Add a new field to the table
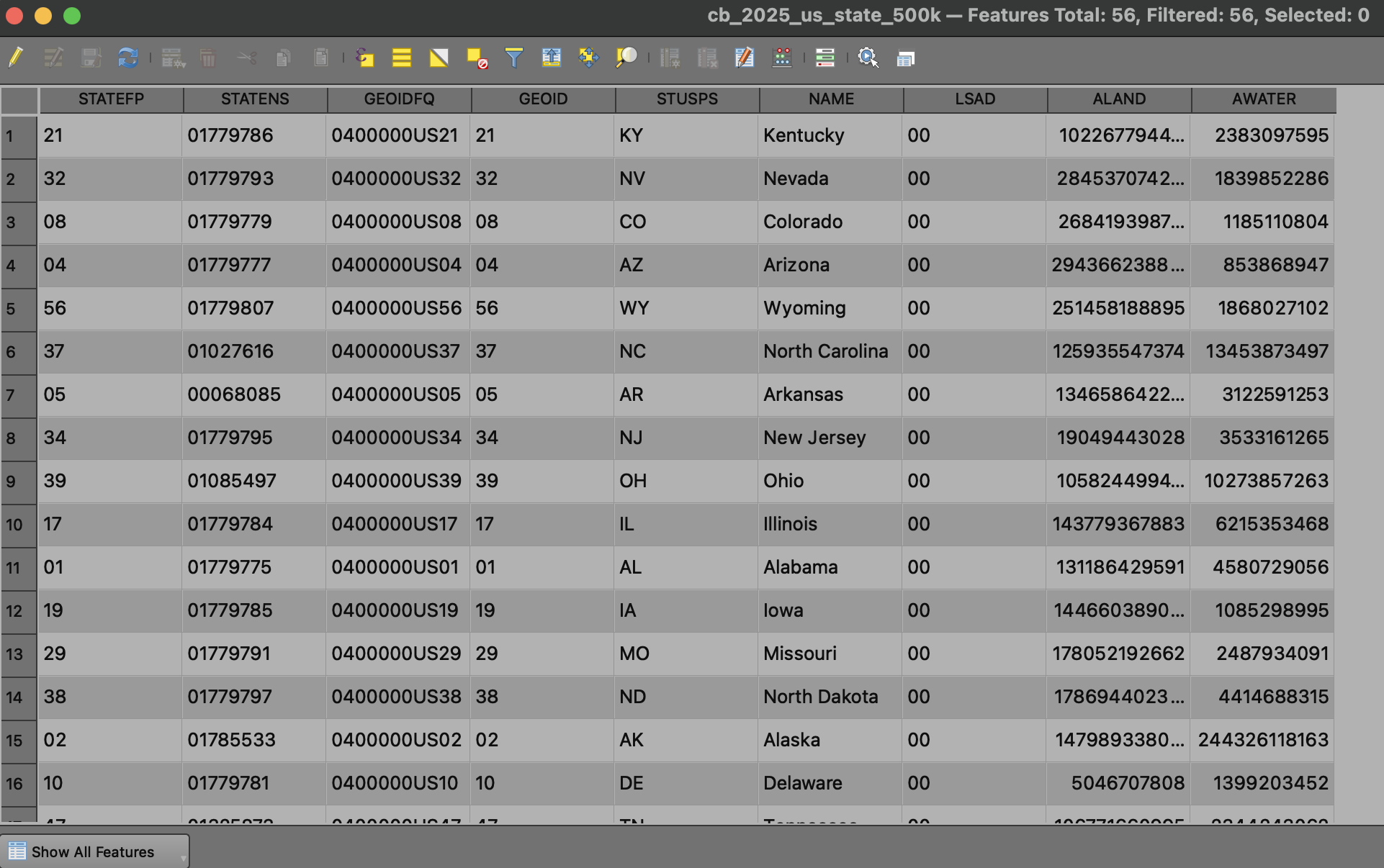 coord(670,58)
